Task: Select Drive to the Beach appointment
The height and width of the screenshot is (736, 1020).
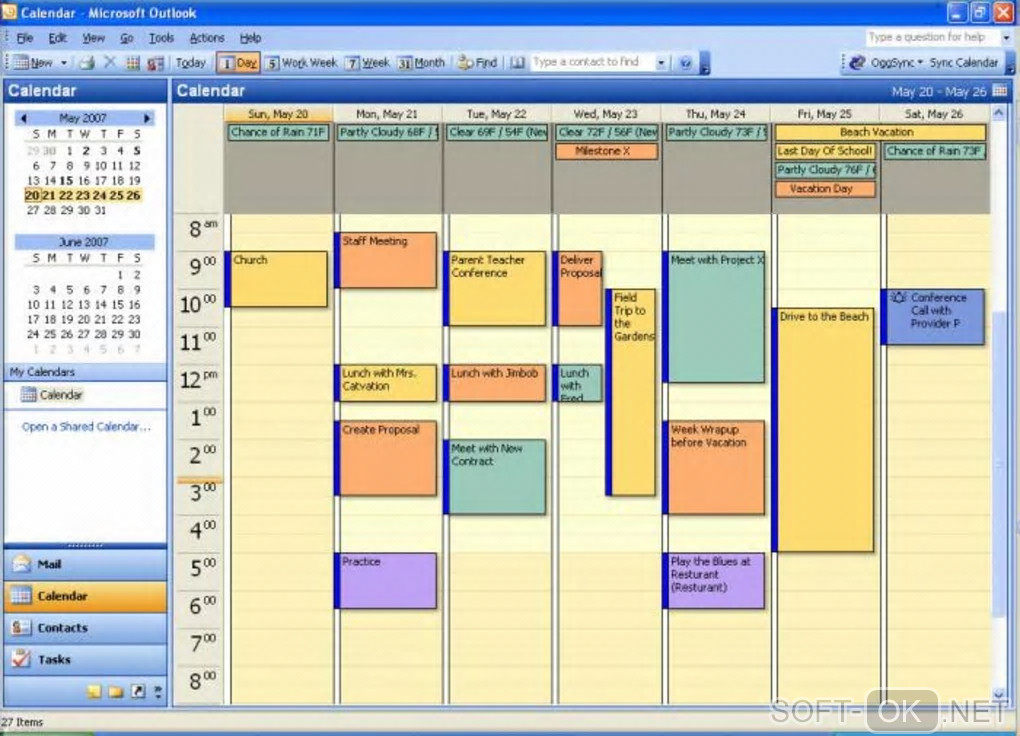Action: [x=825, y=430]
